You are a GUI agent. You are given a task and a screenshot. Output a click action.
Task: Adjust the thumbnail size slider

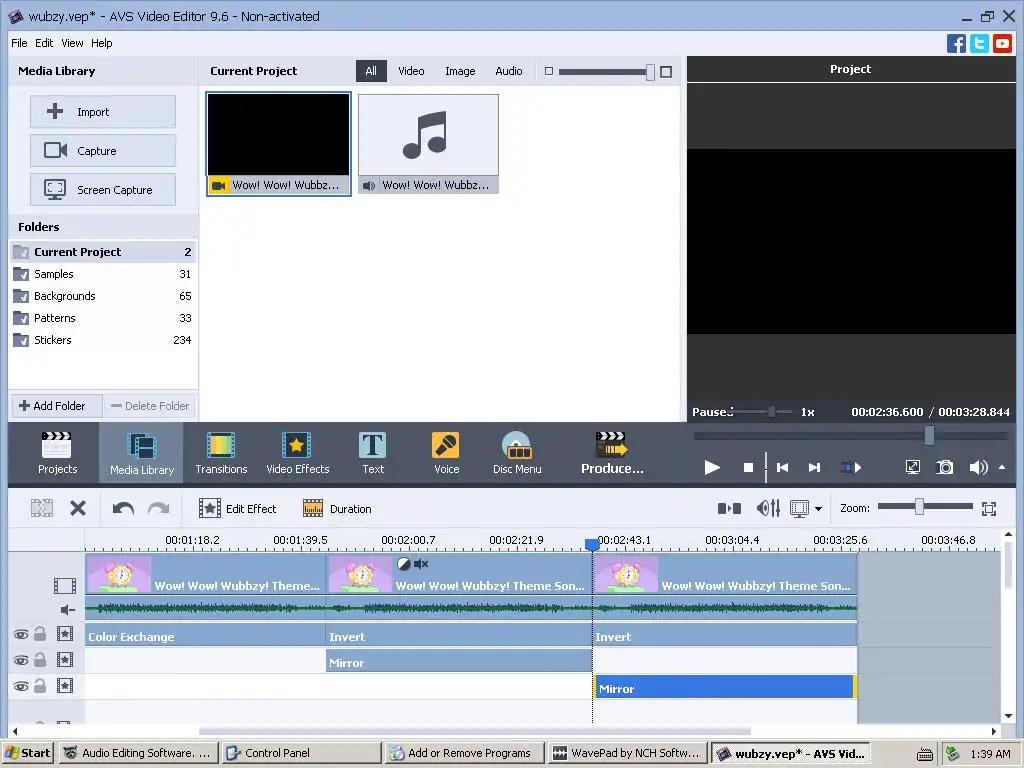click(650, 72)
